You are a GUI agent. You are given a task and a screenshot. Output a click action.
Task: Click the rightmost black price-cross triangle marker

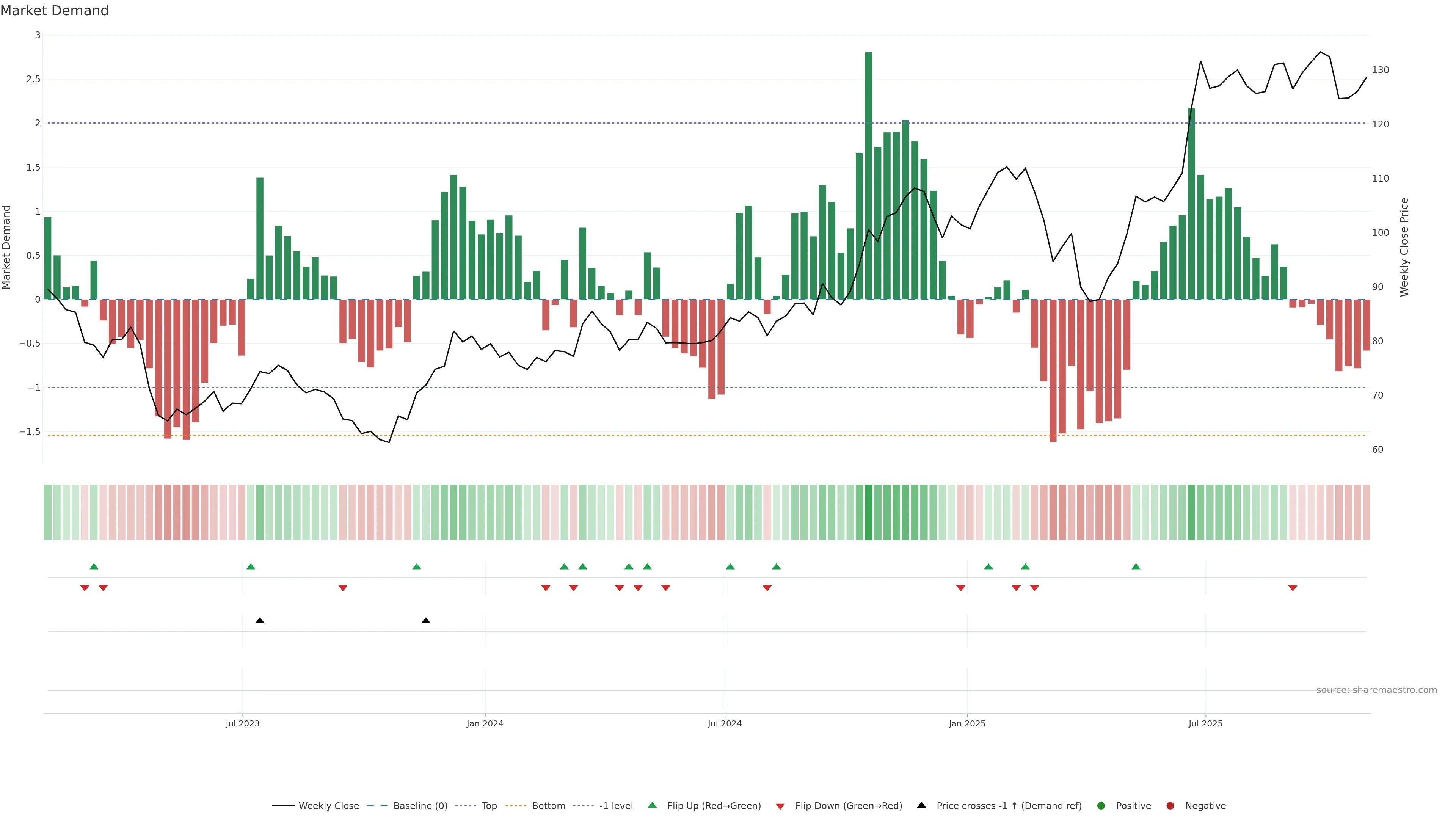pos(426,621)
